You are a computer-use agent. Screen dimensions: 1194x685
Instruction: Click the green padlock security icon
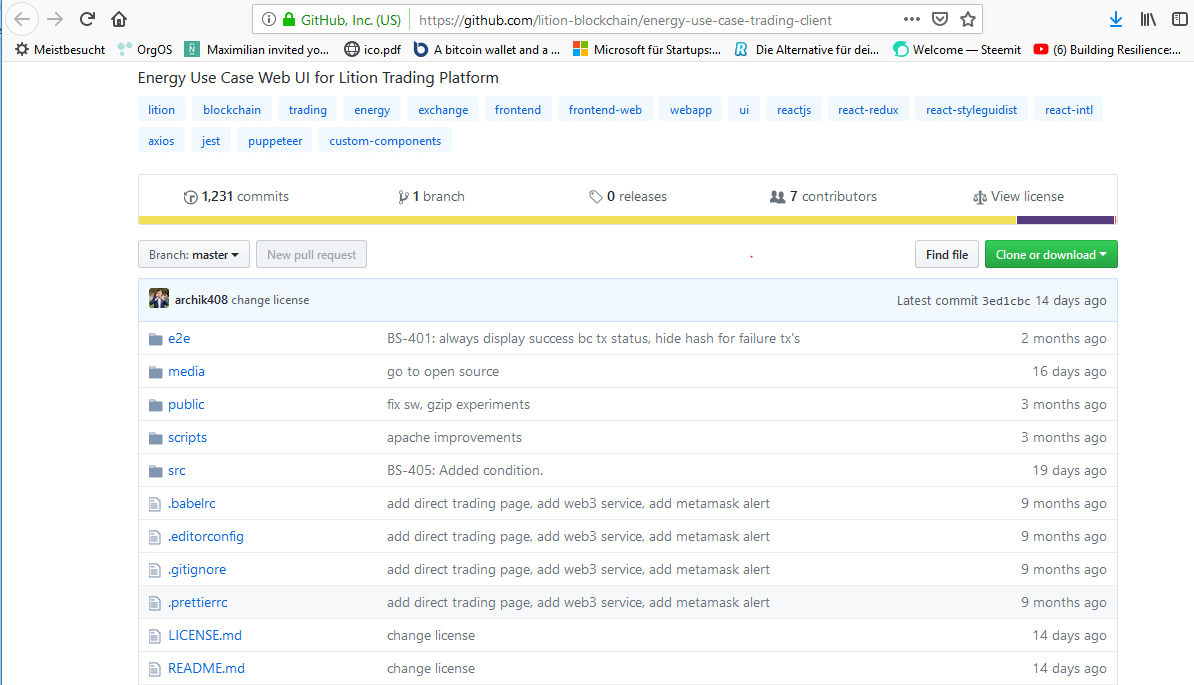tap(289, 20)
